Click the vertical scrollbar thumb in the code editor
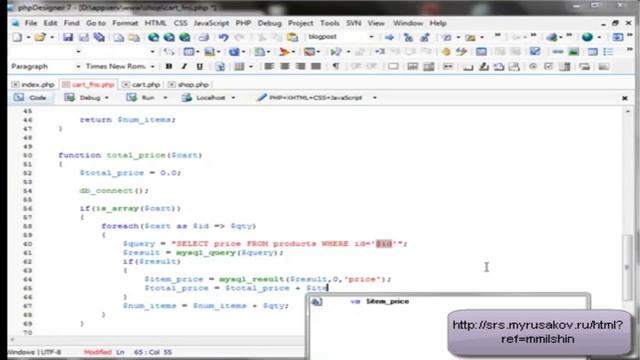Viewport: 640px width, 360px height. pyautogui.click(x=627, y=267)
